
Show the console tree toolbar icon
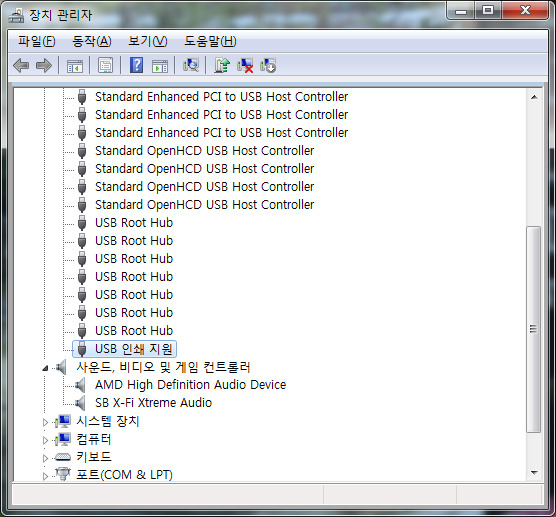click(75, 66)
